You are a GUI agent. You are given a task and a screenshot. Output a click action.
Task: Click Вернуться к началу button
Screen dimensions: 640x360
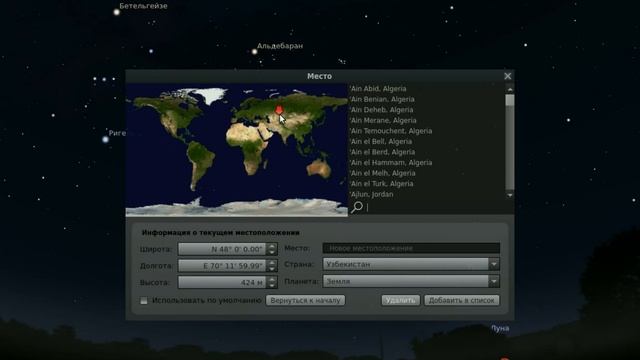point(305,300)
